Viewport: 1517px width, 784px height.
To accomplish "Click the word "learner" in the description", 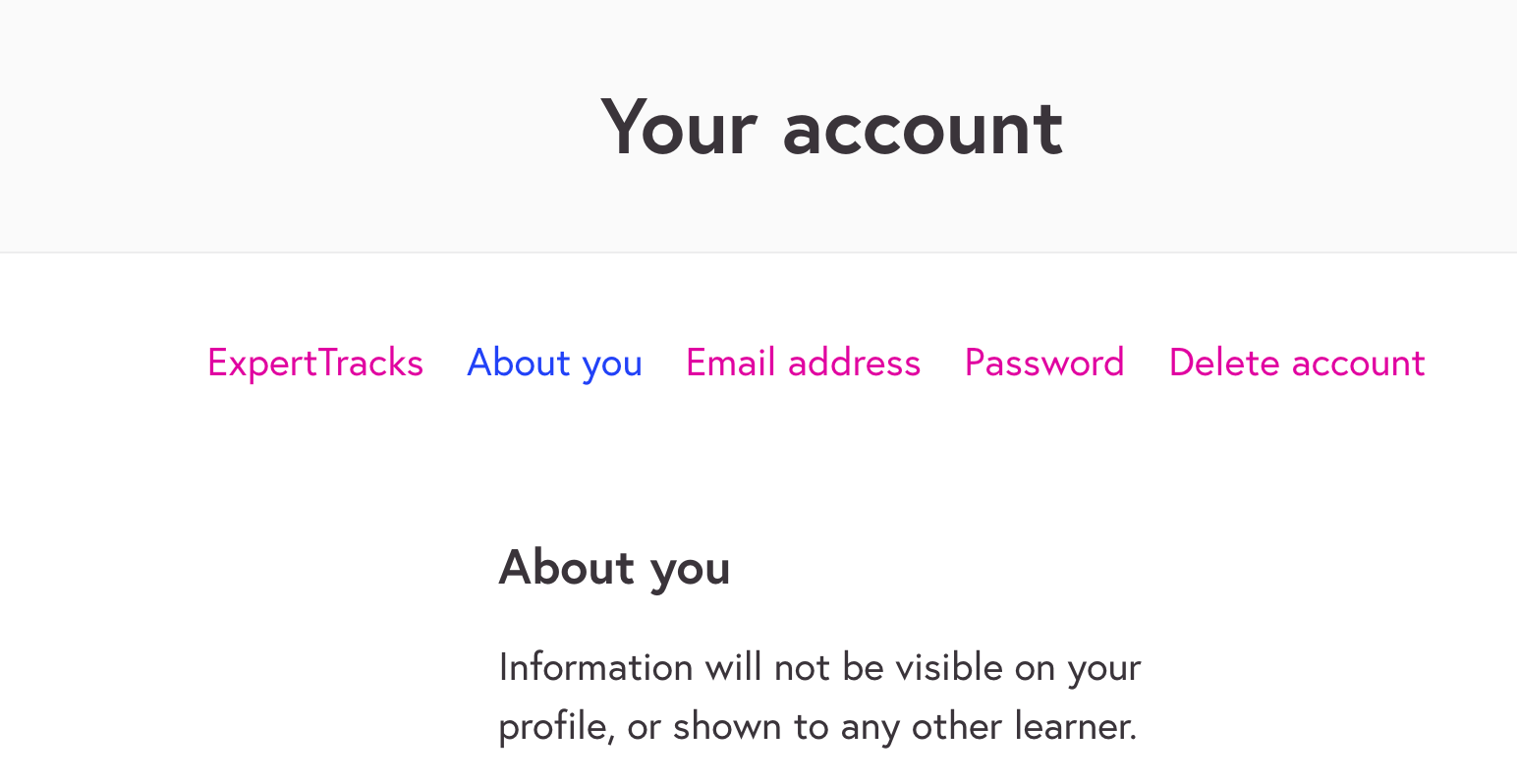I will click(x=1081, y=726).
